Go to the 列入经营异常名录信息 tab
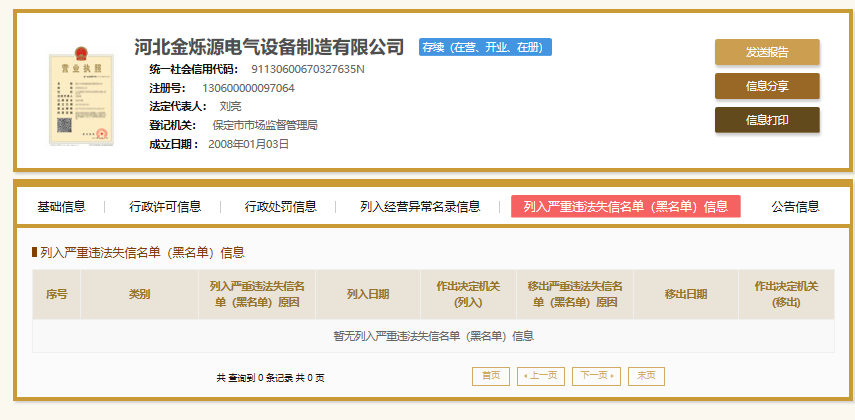The width and height of the screenshot is (855, 420). tap(420, 207)
